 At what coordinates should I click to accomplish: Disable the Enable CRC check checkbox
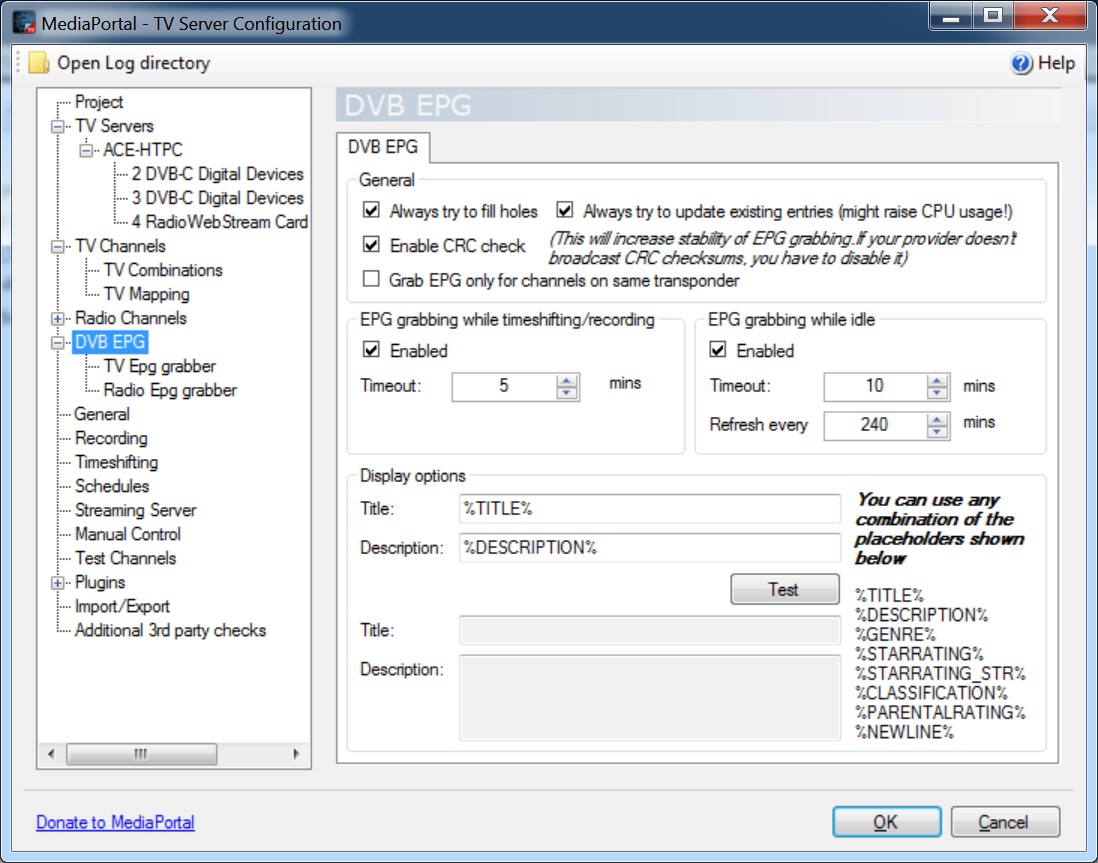click(x=371, y=244)
